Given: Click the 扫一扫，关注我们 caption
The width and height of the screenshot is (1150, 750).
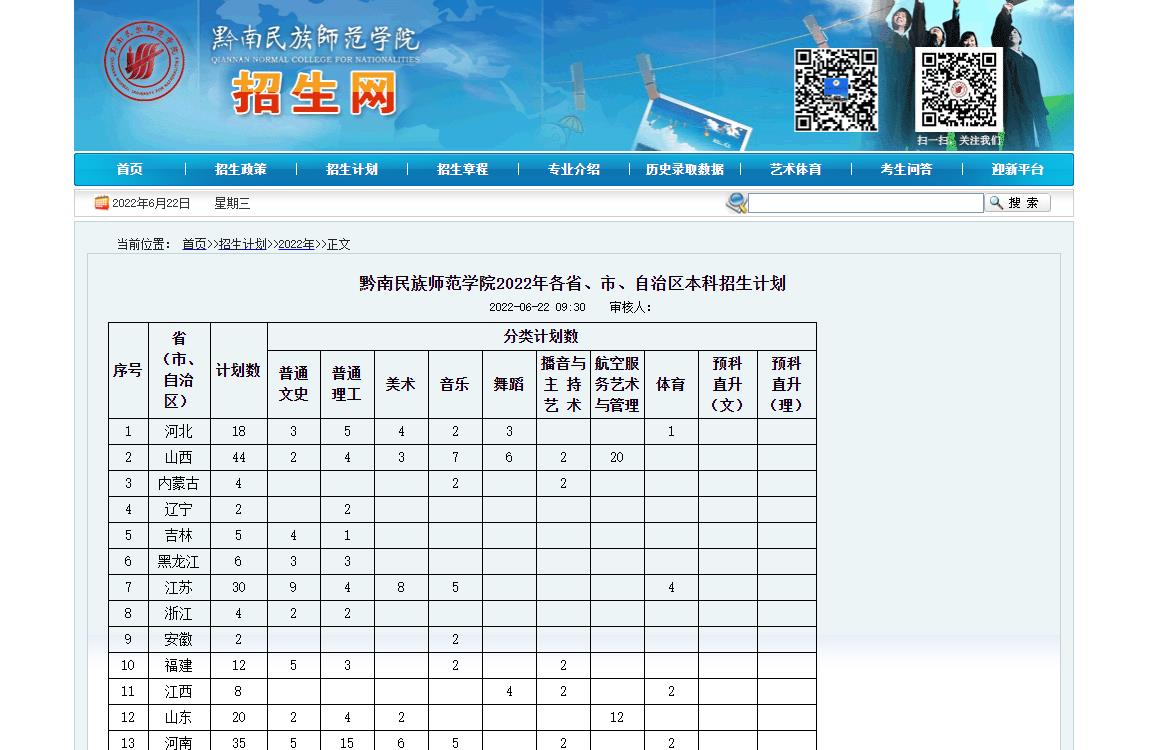Looking at the screenshot, I should (x=959, y=140).
